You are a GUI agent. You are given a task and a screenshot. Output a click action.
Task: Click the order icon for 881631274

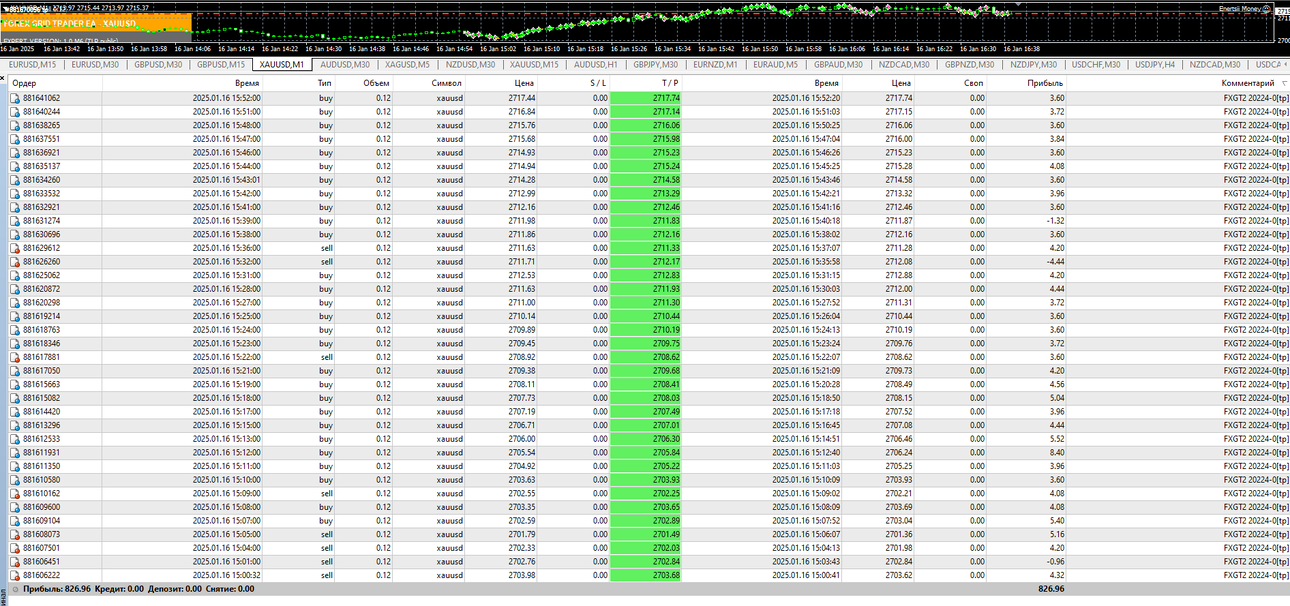15,220
